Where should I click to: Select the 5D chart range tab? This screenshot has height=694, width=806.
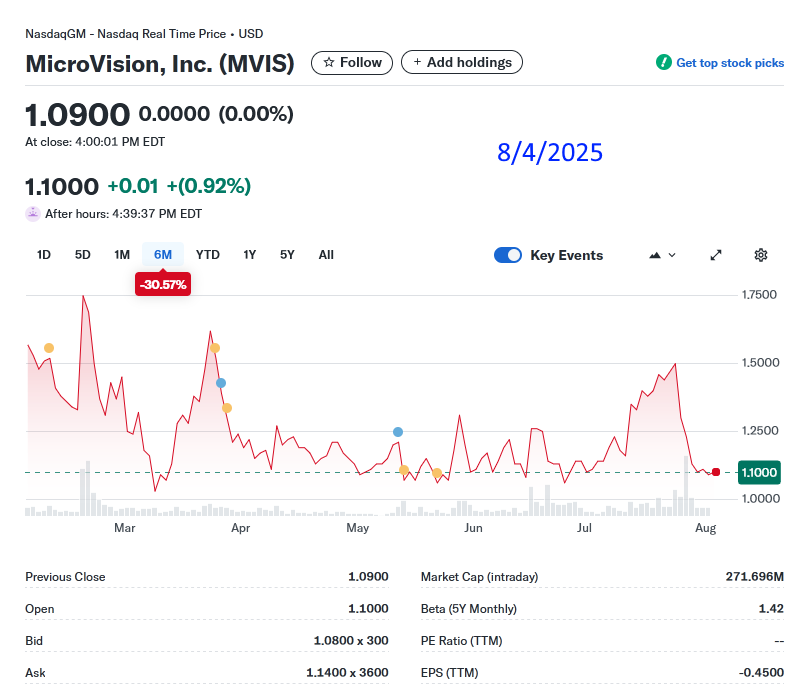tap(82, 254)
